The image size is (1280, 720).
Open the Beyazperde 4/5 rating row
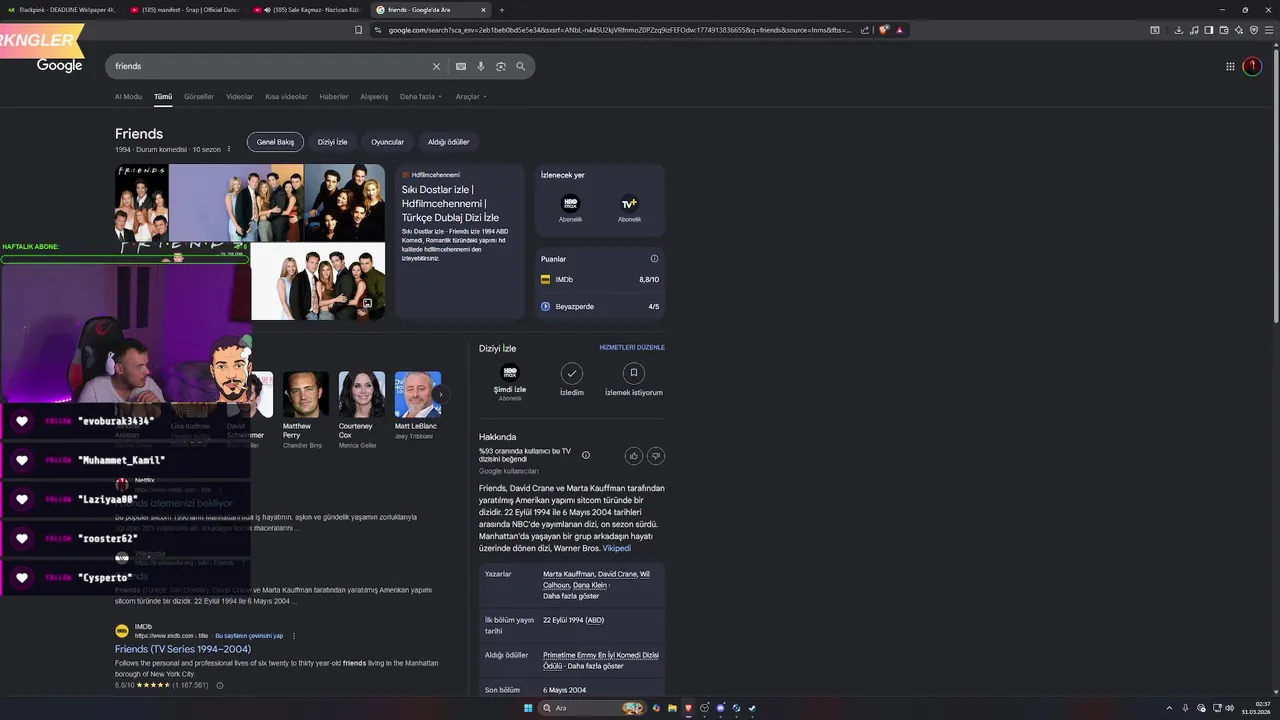tap(600, 307)
